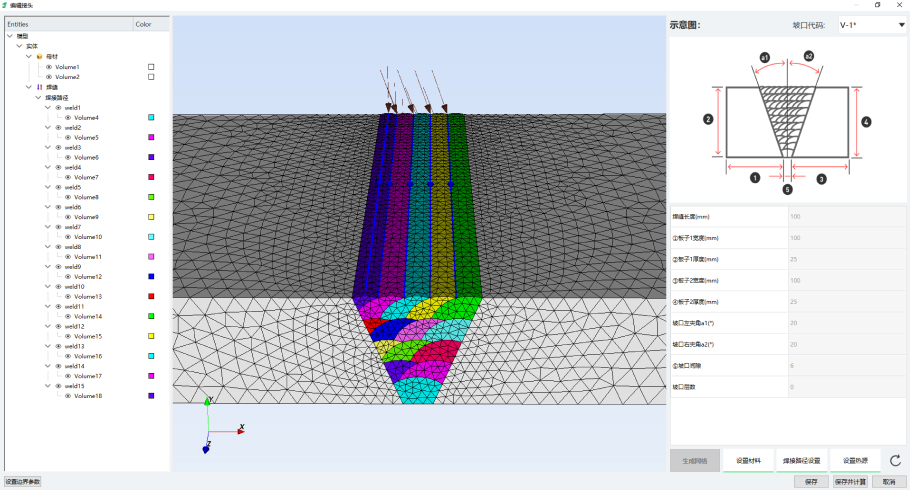
Task: Open the 坡口代码 V-1 dropdown
Action: pyautogui.click(x=871, y=25)
